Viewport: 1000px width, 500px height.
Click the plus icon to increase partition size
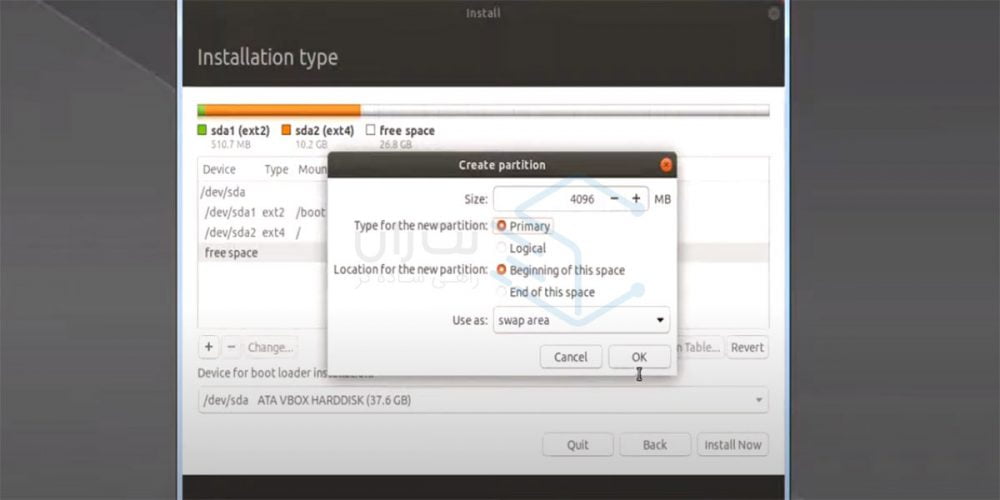click(636, 199)
